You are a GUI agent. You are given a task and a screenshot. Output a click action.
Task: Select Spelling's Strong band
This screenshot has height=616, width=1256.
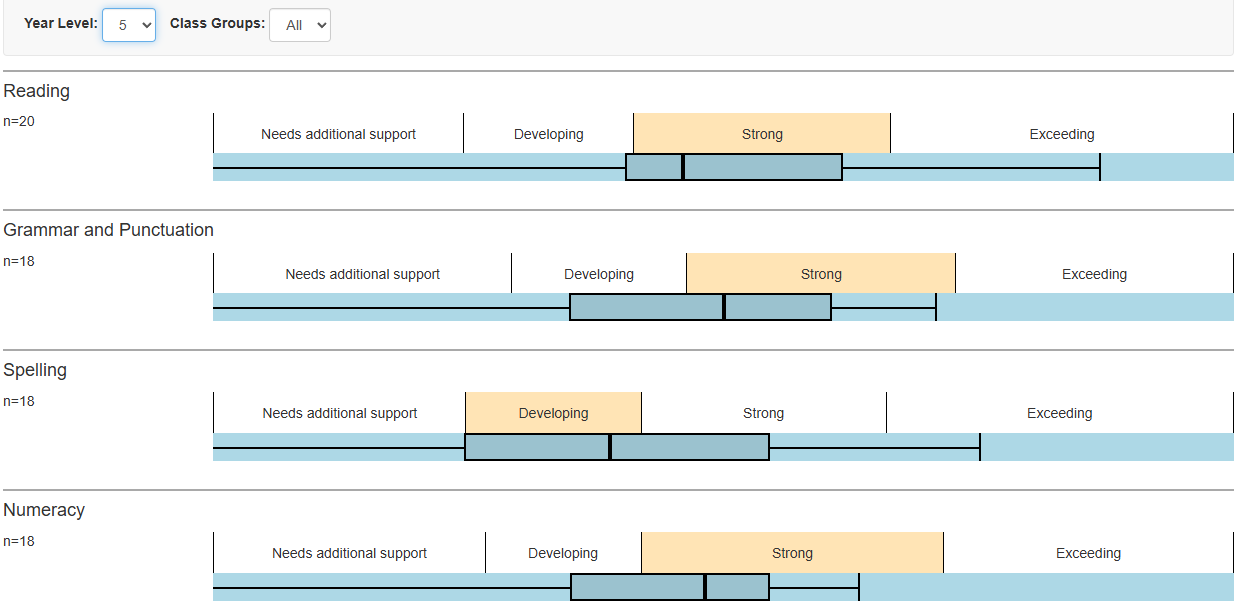coord(764,413)
